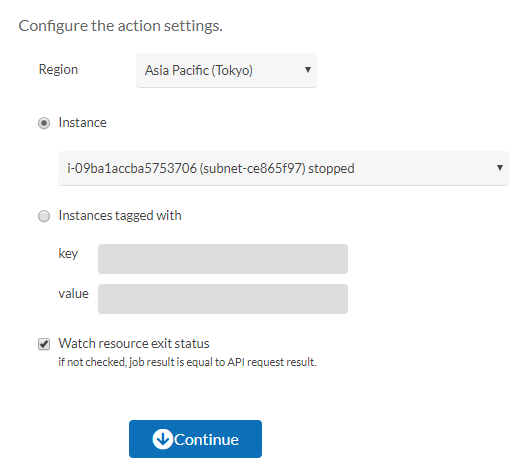Select the Instances tagged with radio button
This screenshot has width=530, height=474.
[x=44, y=216]
